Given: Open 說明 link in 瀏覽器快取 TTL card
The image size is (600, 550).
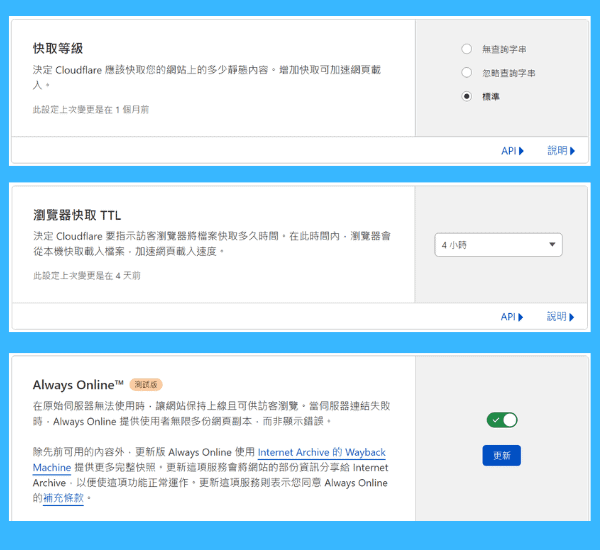Looking at the screenshot, I should (x=561, y=317).
